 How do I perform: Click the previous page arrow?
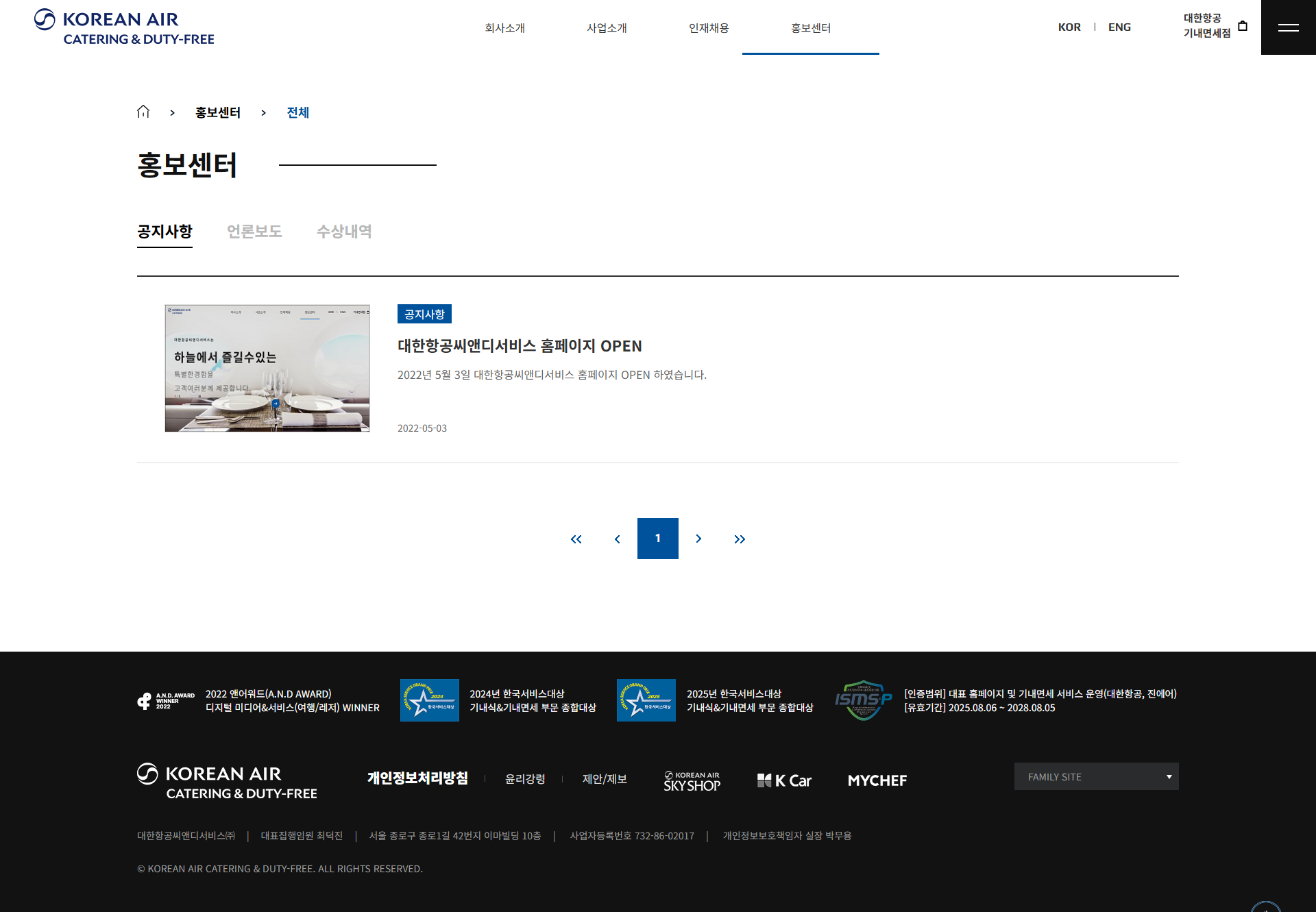(x=618, y=539)
